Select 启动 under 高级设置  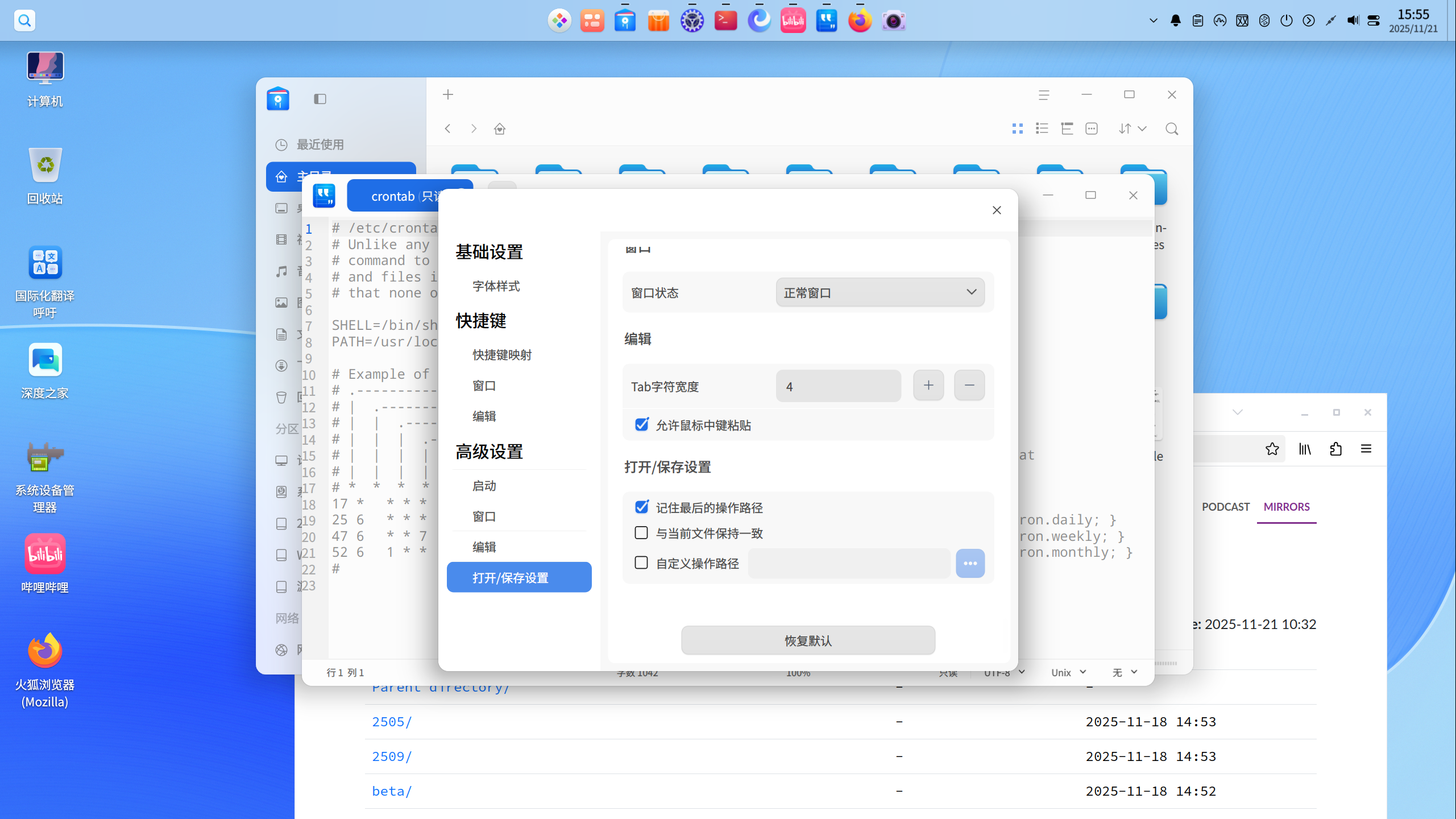click(484, 486)
